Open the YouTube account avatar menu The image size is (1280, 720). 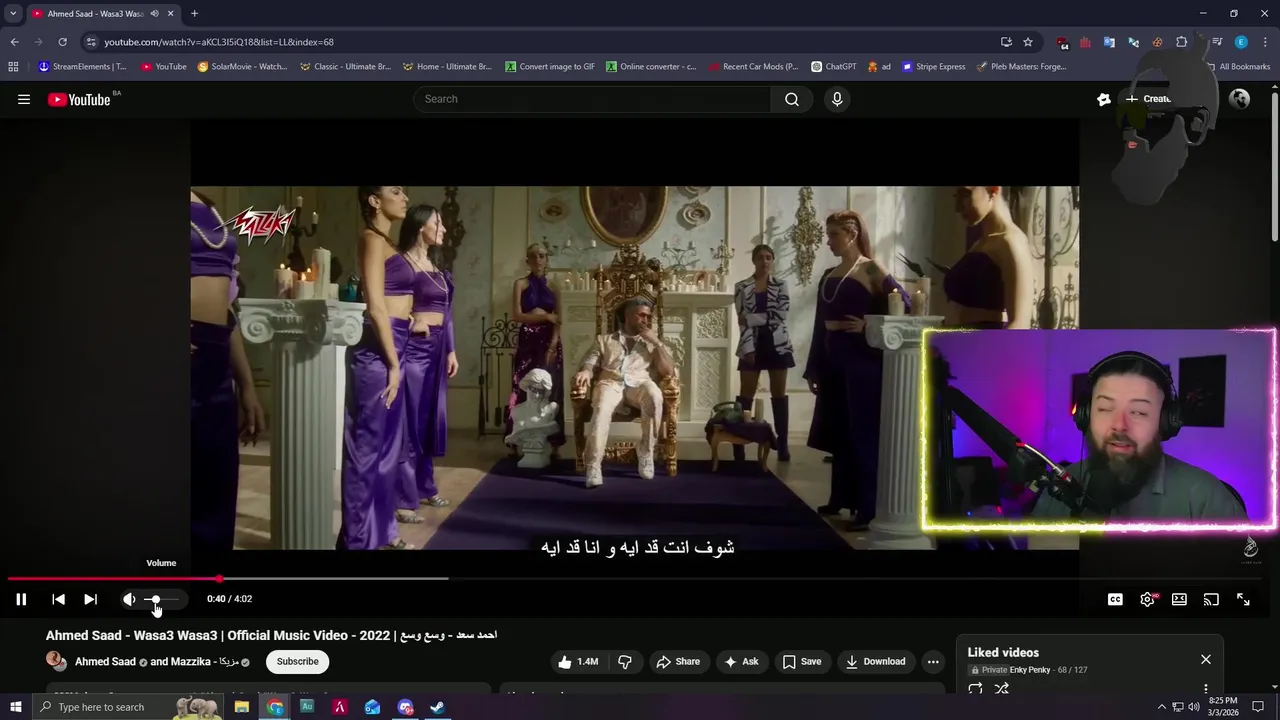coord(1239,99)
